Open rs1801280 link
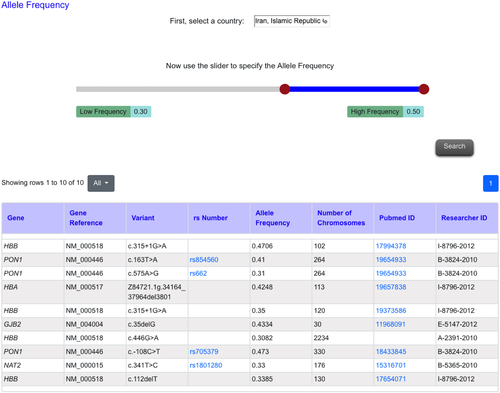The width and height of the screenshot is (500, 393). tap(206, 365)
